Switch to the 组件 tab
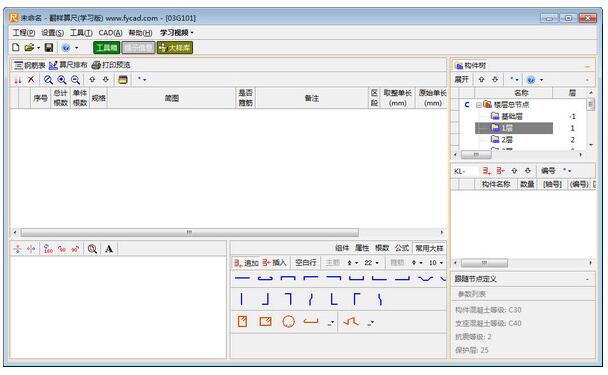The image size is (608, 375). click(342, 248)
